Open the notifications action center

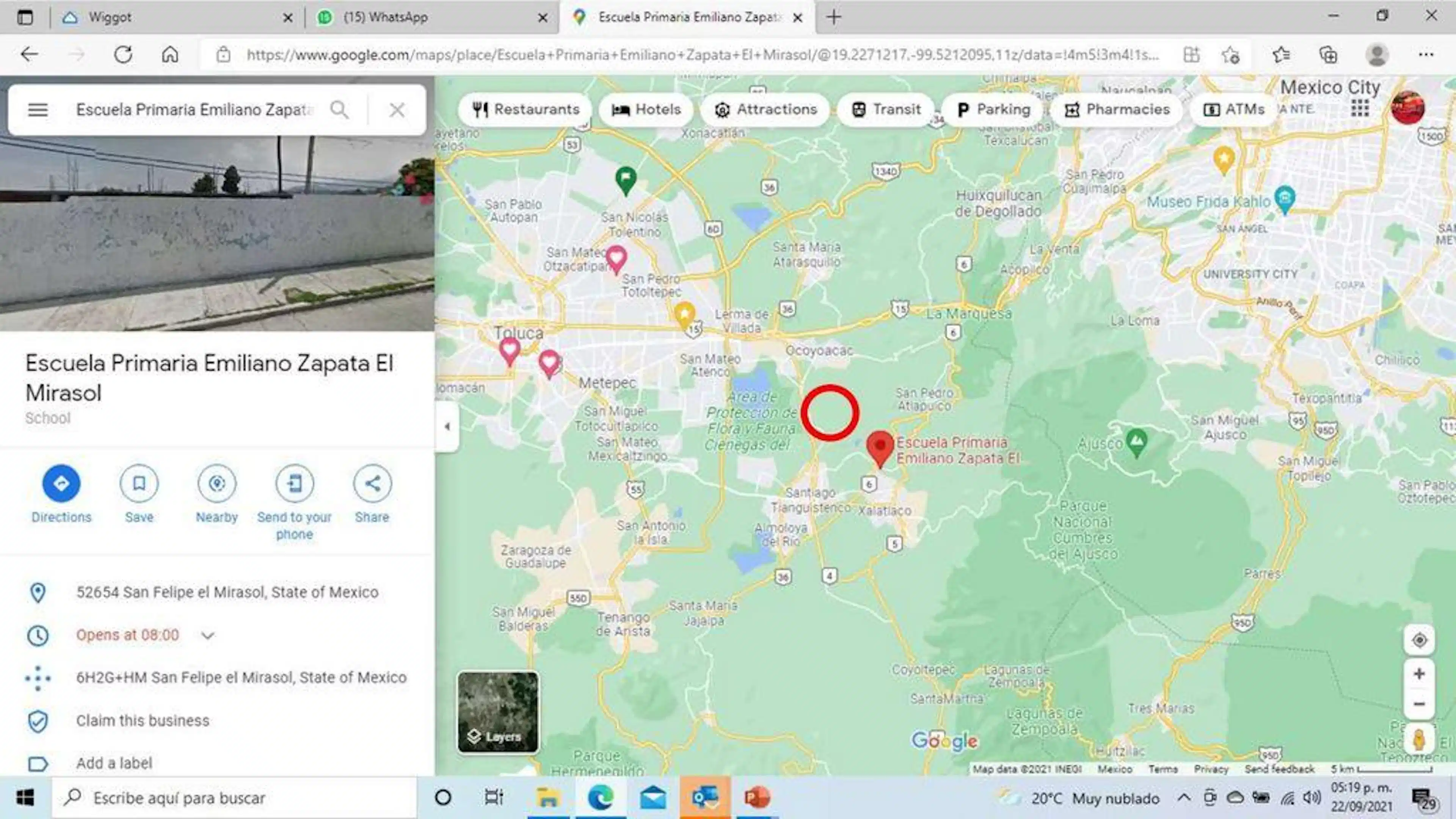1423,799
